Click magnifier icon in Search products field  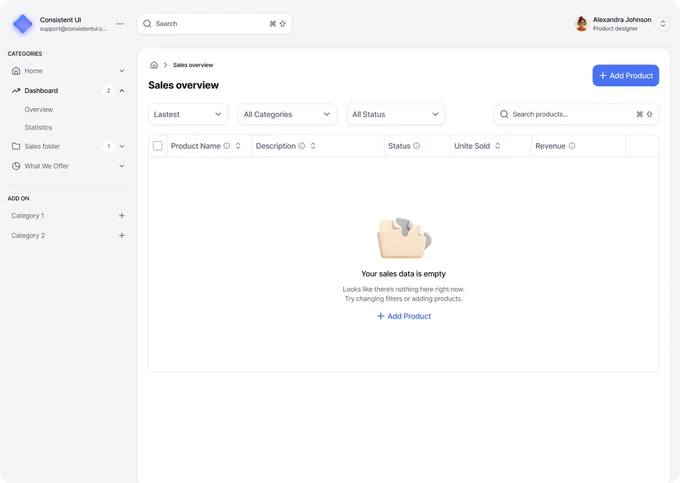point(504,114)
